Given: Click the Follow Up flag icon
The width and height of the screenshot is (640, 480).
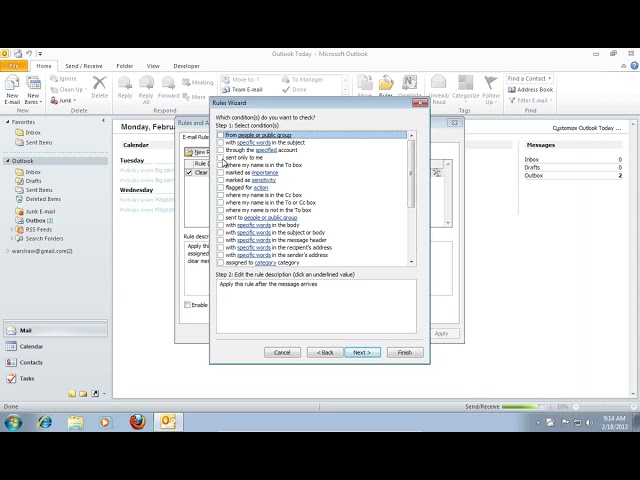Looking at the screenshot, I should (491, 90).
